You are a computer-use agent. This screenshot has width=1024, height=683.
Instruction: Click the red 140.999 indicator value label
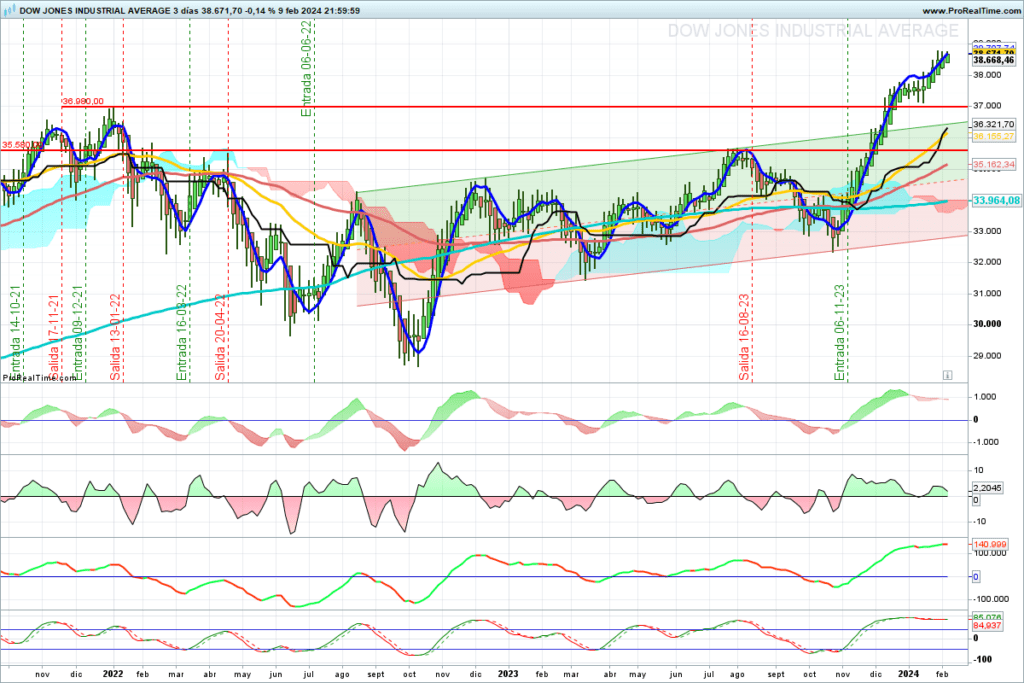(990, 544)
